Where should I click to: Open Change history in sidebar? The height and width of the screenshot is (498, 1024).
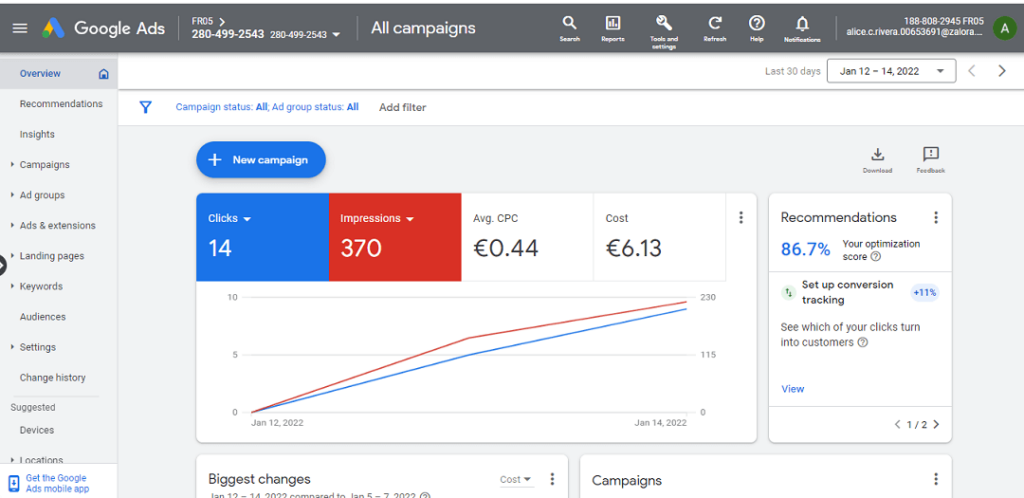(52, 377)
